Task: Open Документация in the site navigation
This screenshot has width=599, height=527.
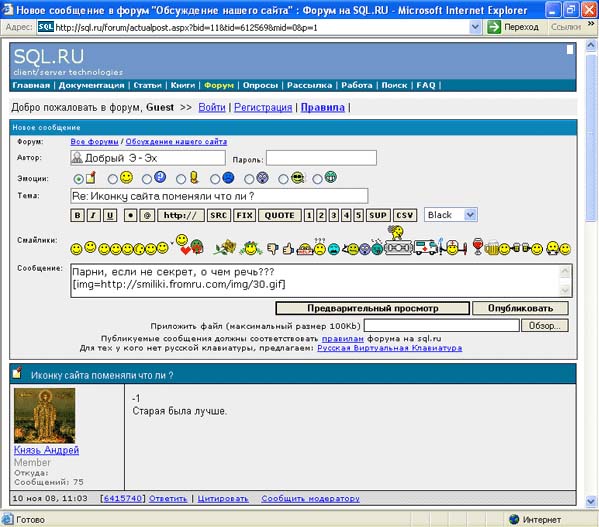Action: (92, 85)
